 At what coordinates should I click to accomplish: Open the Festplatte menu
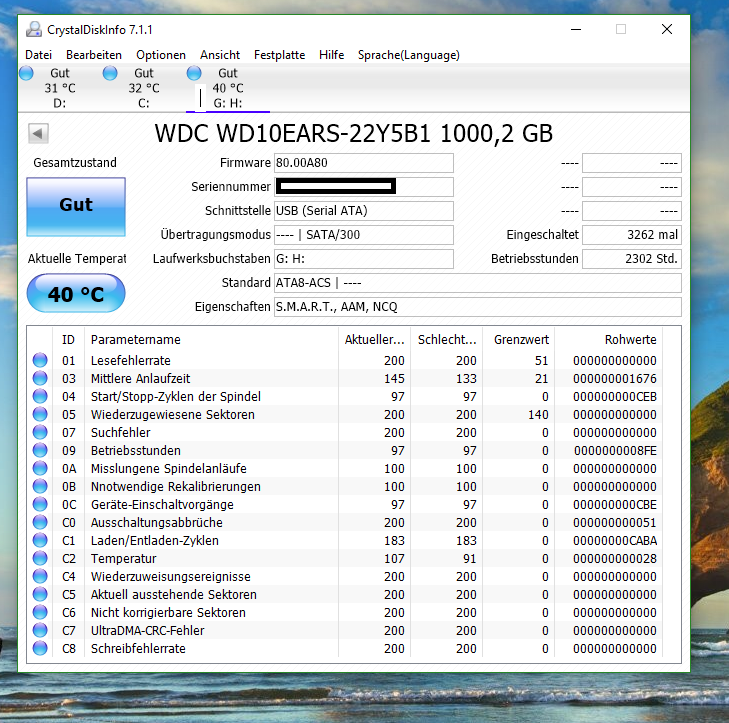(x=279, y=55)
